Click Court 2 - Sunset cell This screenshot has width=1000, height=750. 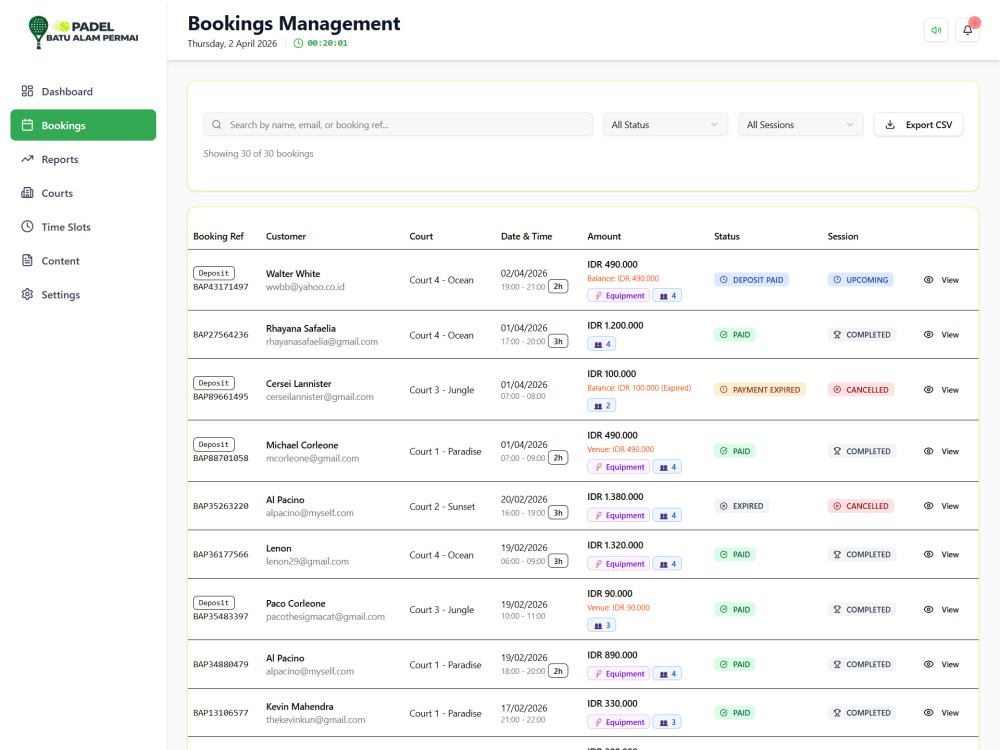click(442, 506)
